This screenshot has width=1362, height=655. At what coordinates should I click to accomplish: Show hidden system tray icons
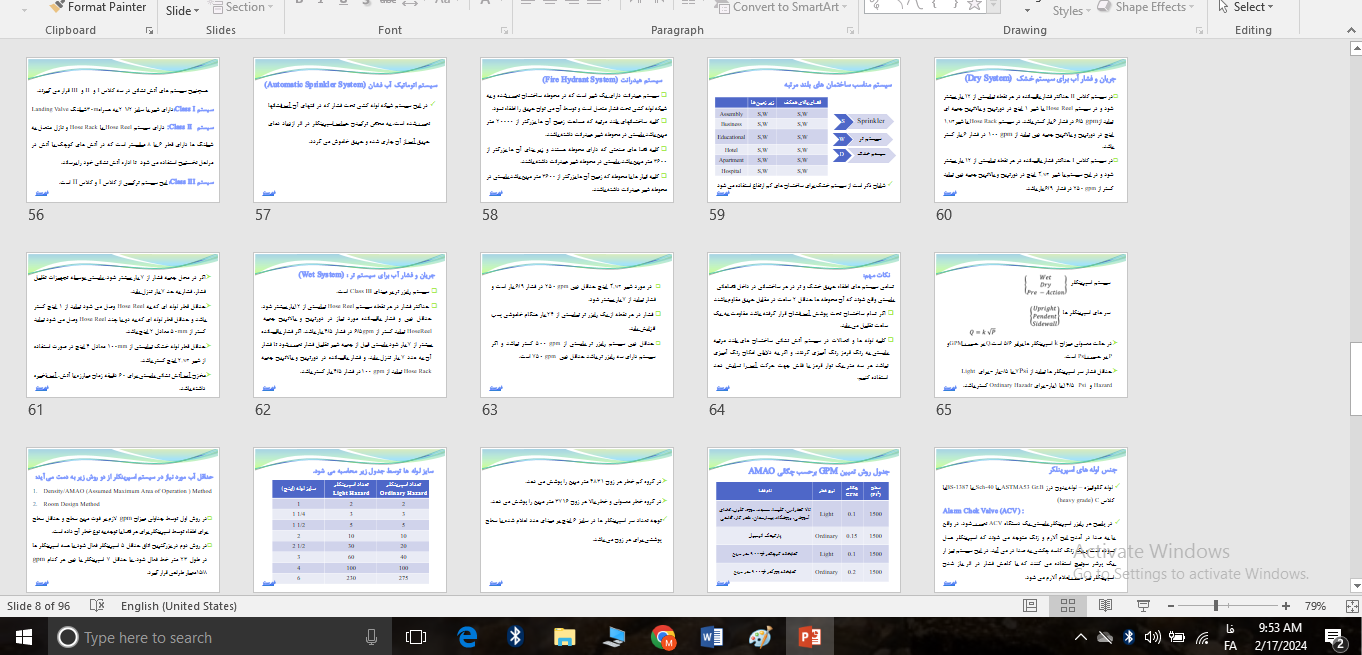pos(1079,637)
